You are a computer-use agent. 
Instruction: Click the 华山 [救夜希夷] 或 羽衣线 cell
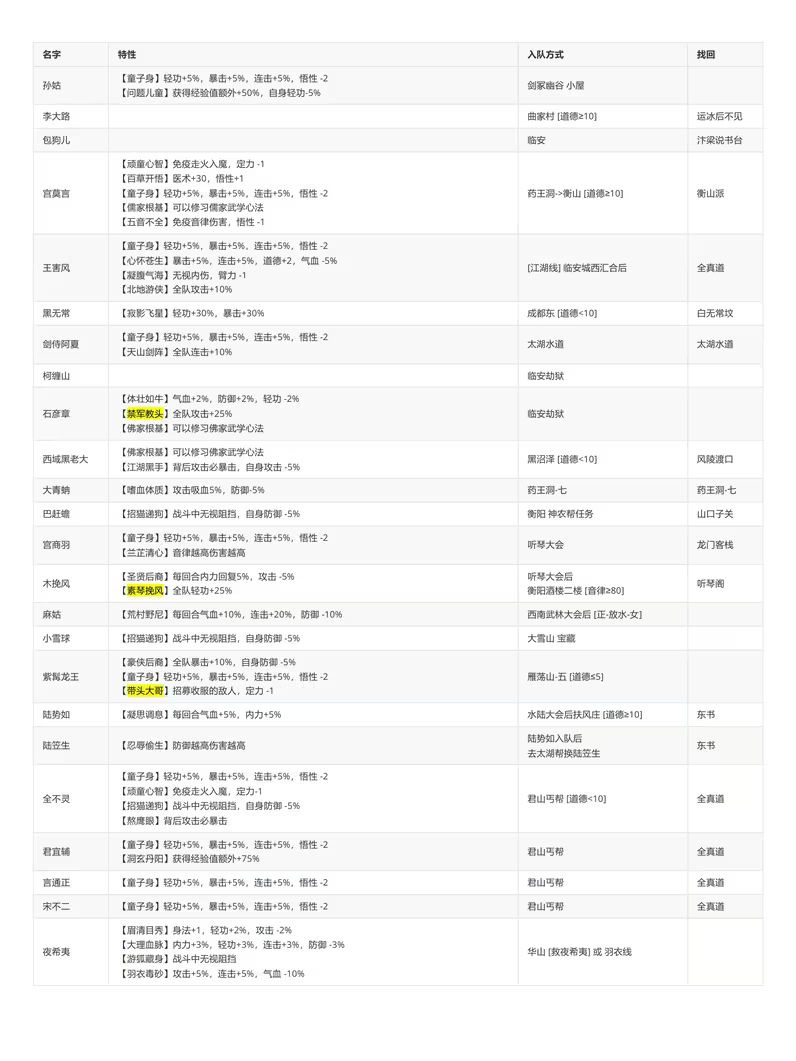(579, 952)
